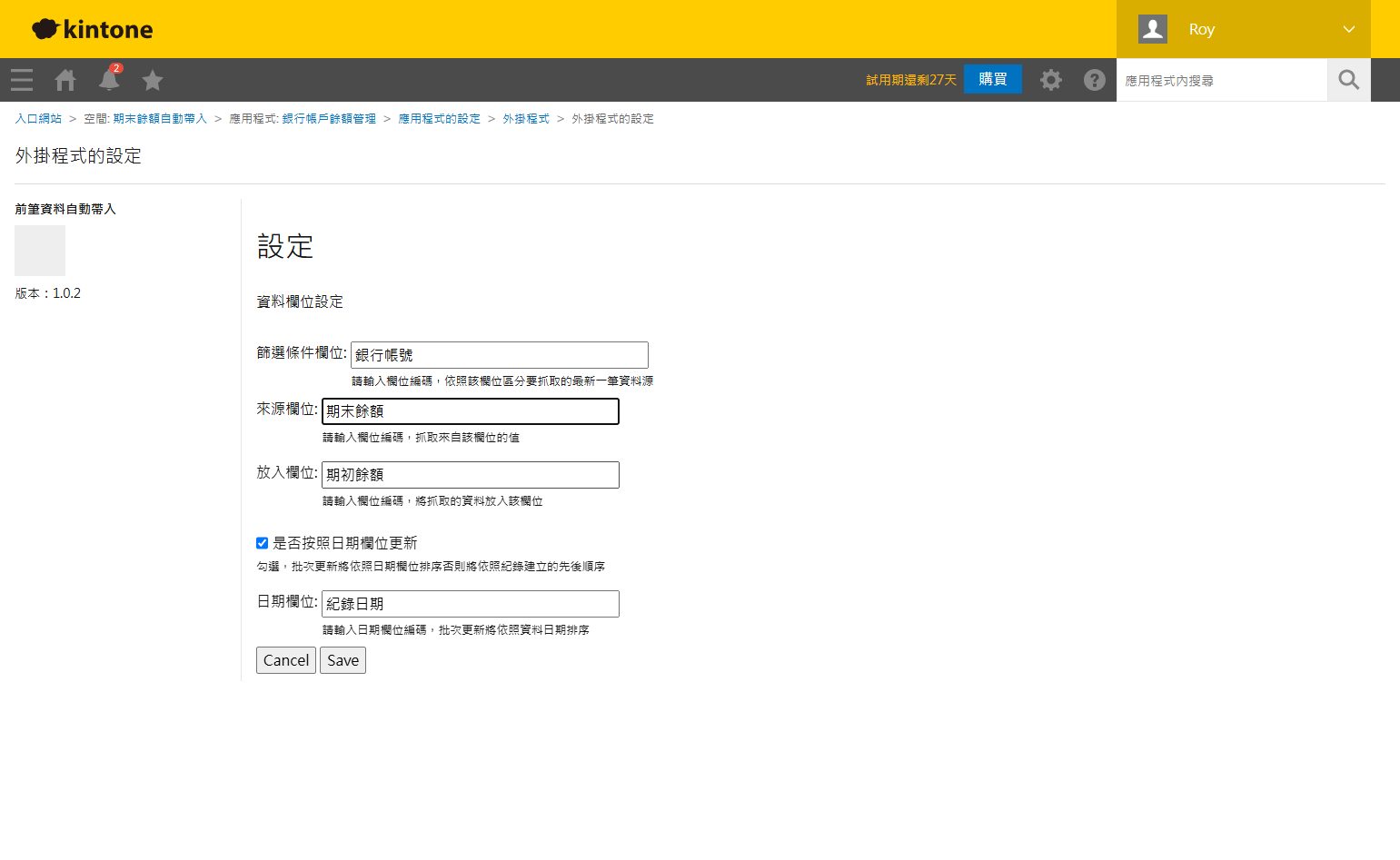Click the search magnifier button

(1349, 80)
